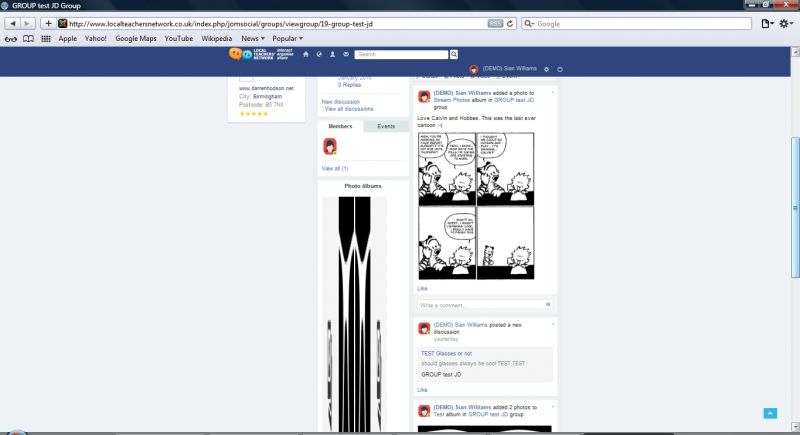Add a bookmark with the plus button
Viewport: 800px width, 435px height.
48,23
